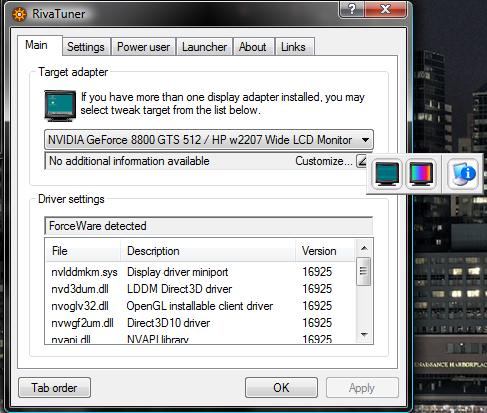This screenshot has width=487, height=413.
Task: Select 'Direct3D10 driver' description
Action: click(168, 323)
